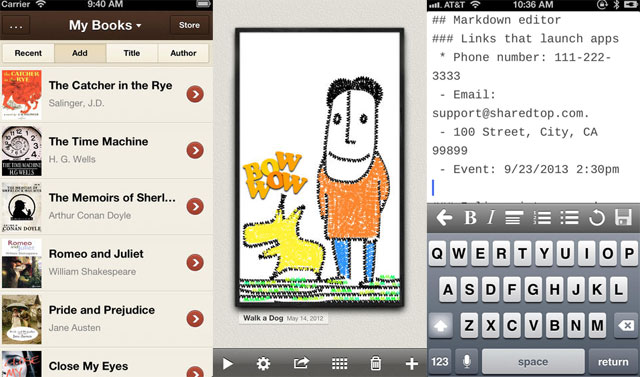
Task: Toggle italic formatting in Markdown toolbar
Action: (491, 217)
